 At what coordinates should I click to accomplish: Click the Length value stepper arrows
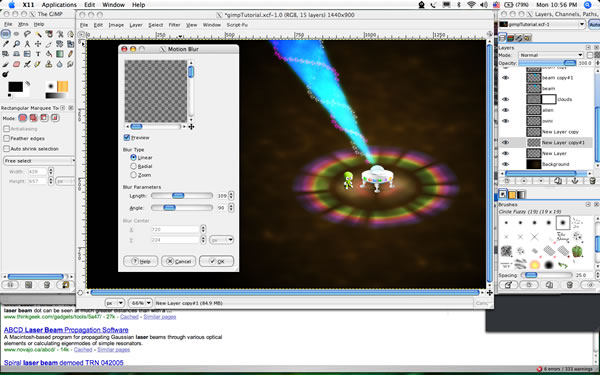[x=231, y=196]
